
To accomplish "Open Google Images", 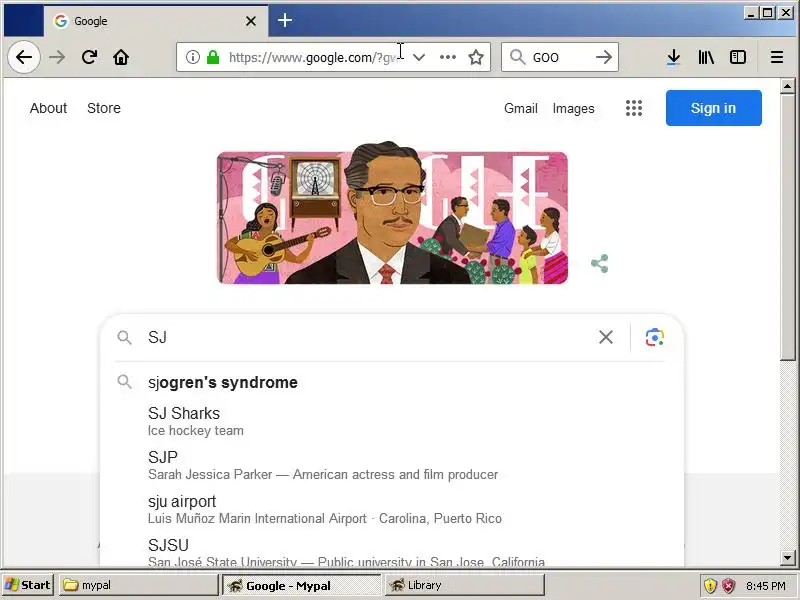I will pos(573,108).
